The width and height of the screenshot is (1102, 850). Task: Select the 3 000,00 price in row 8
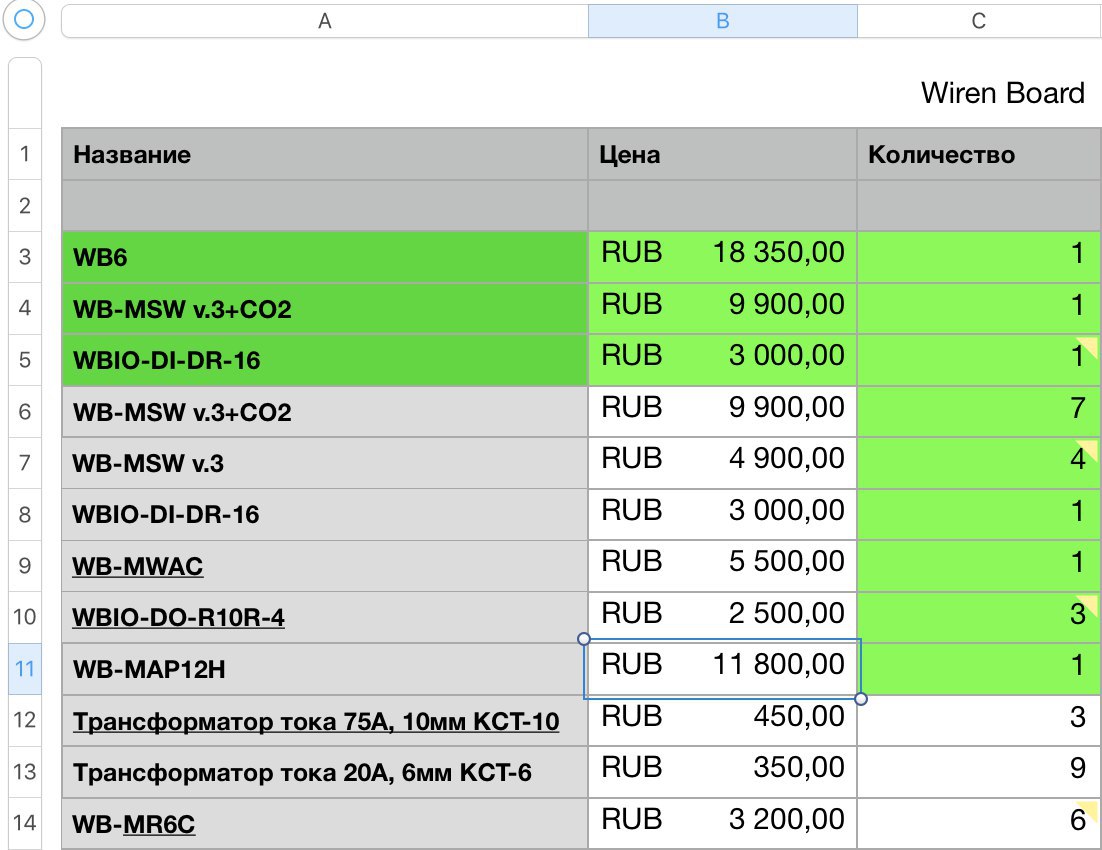point(722,514)
